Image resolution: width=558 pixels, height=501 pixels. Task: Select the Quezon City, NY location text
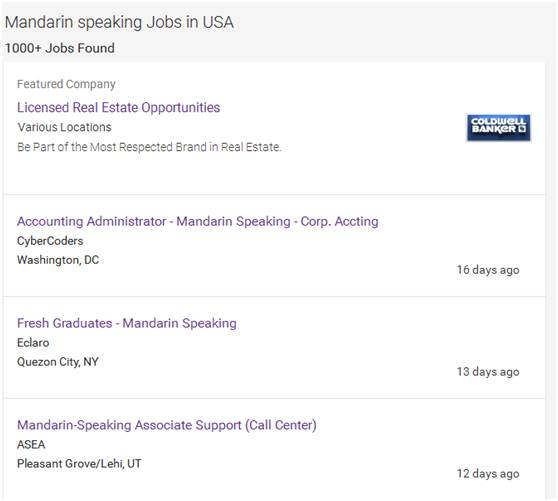click(x=58, y=362)
